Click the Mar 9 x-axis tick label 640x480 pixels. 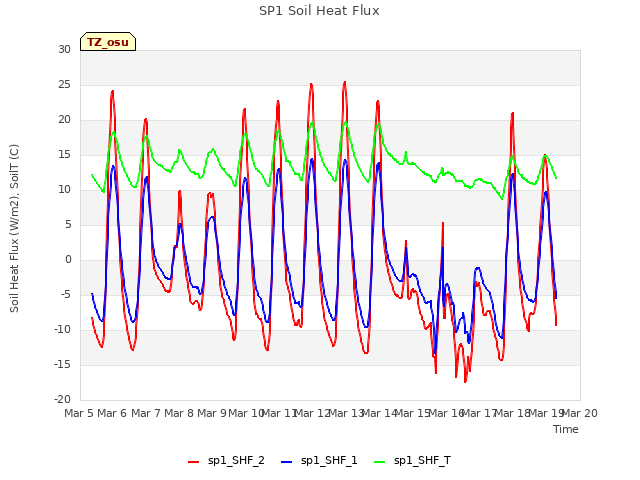click(212, 413)
